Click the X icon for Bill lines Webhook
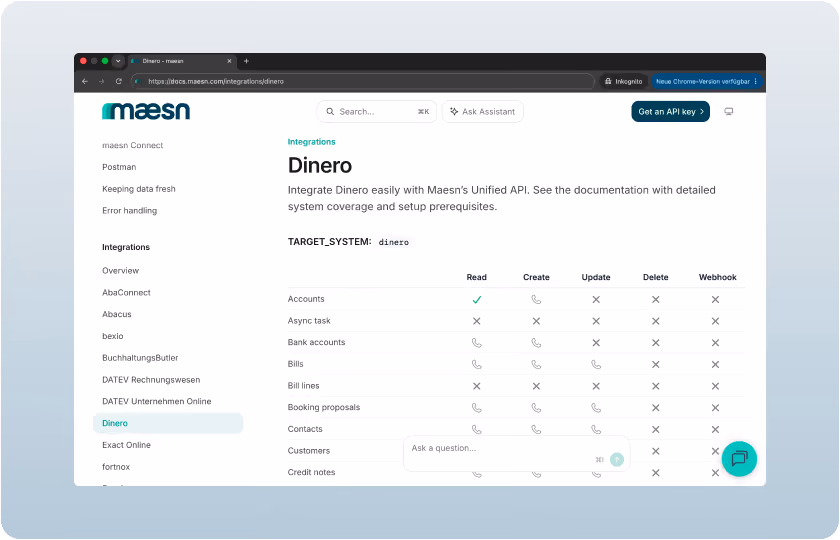840x540 pixels. tap(715, 386)
